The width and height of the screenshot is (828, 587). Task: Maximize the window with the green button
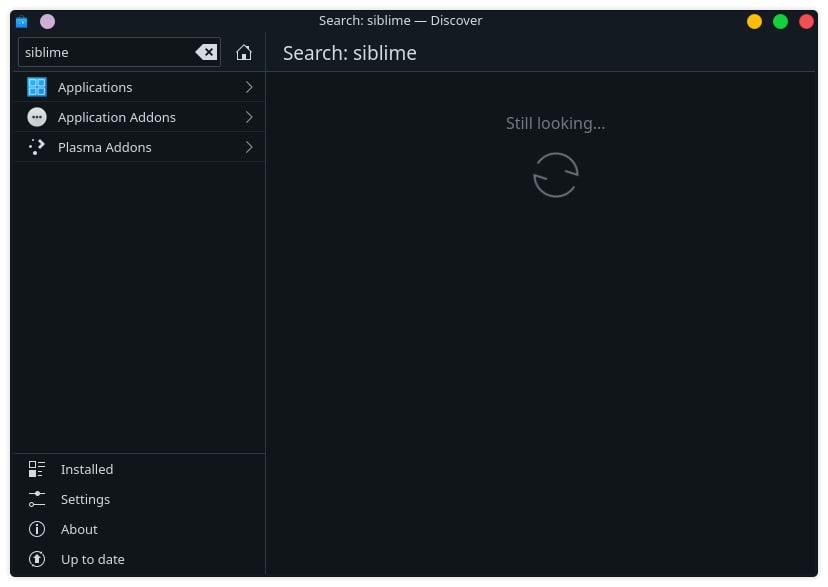(x=780, y=22)
